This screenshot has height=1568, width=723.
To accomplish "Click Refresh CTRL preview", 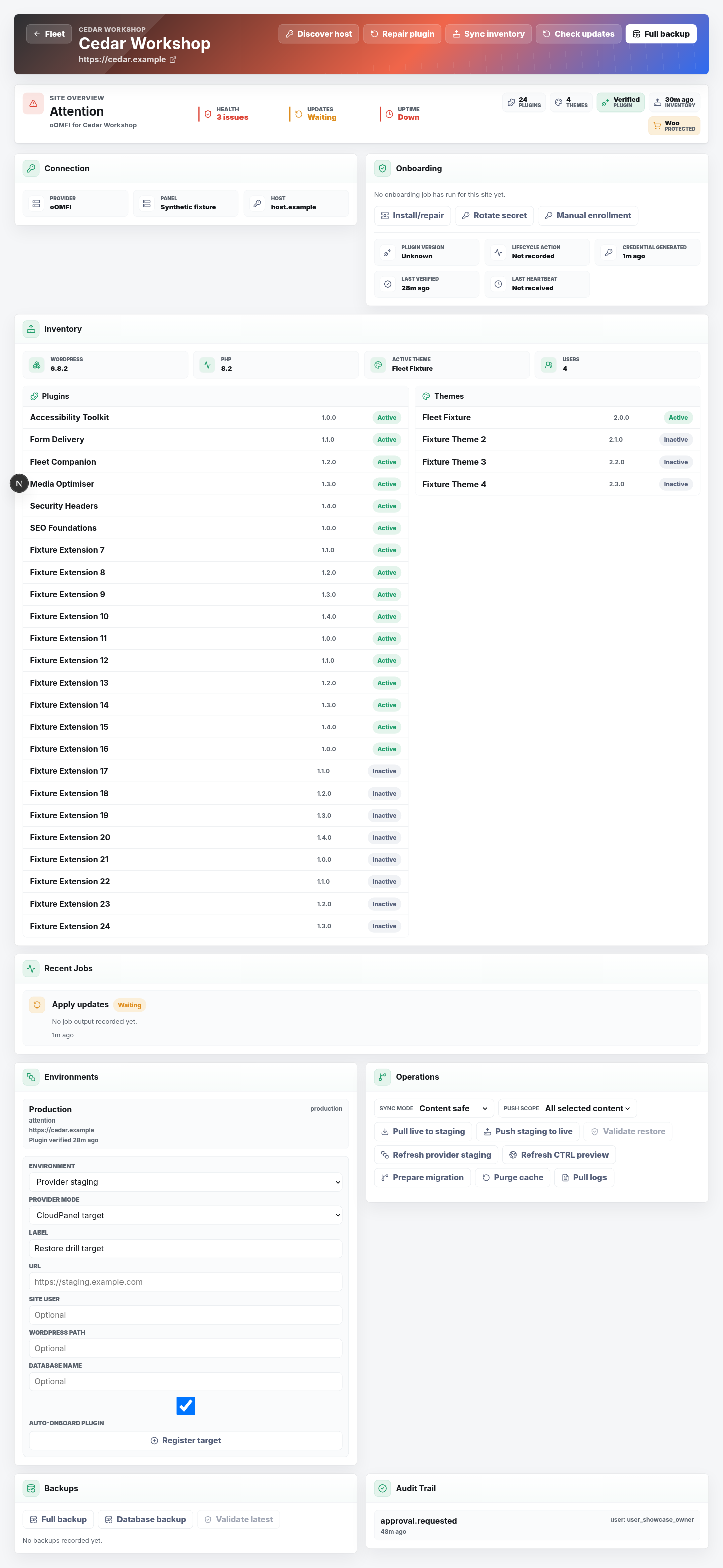I will click(559, 1155).
